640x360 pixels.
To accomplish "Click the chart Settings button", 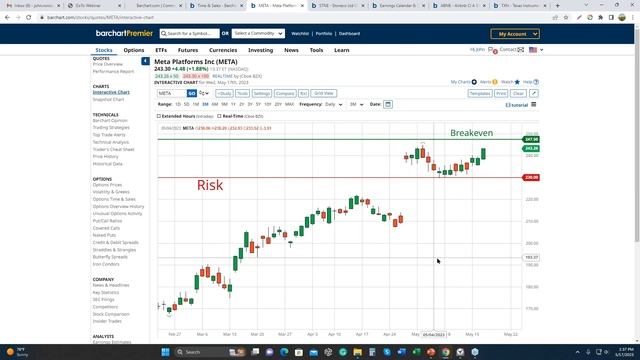I will pos(262,93).
